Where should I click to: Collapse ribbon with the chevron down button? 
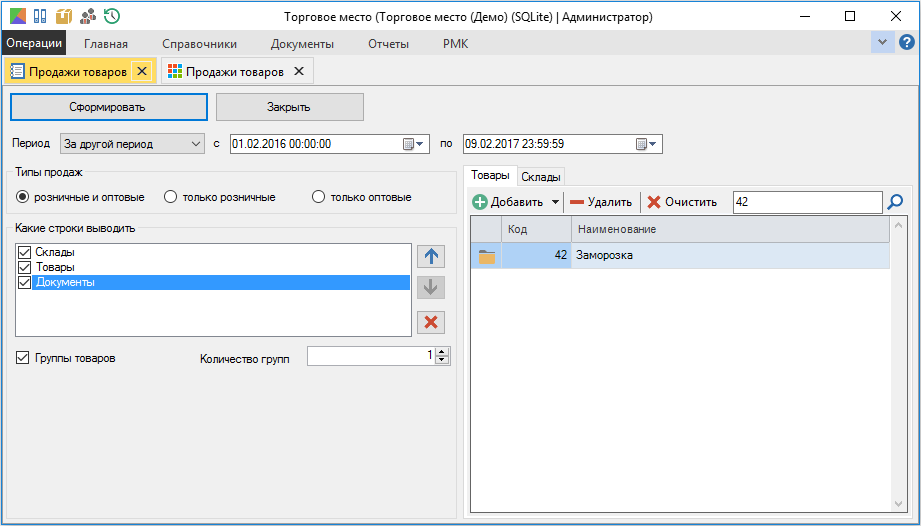[x=882, y=42]
